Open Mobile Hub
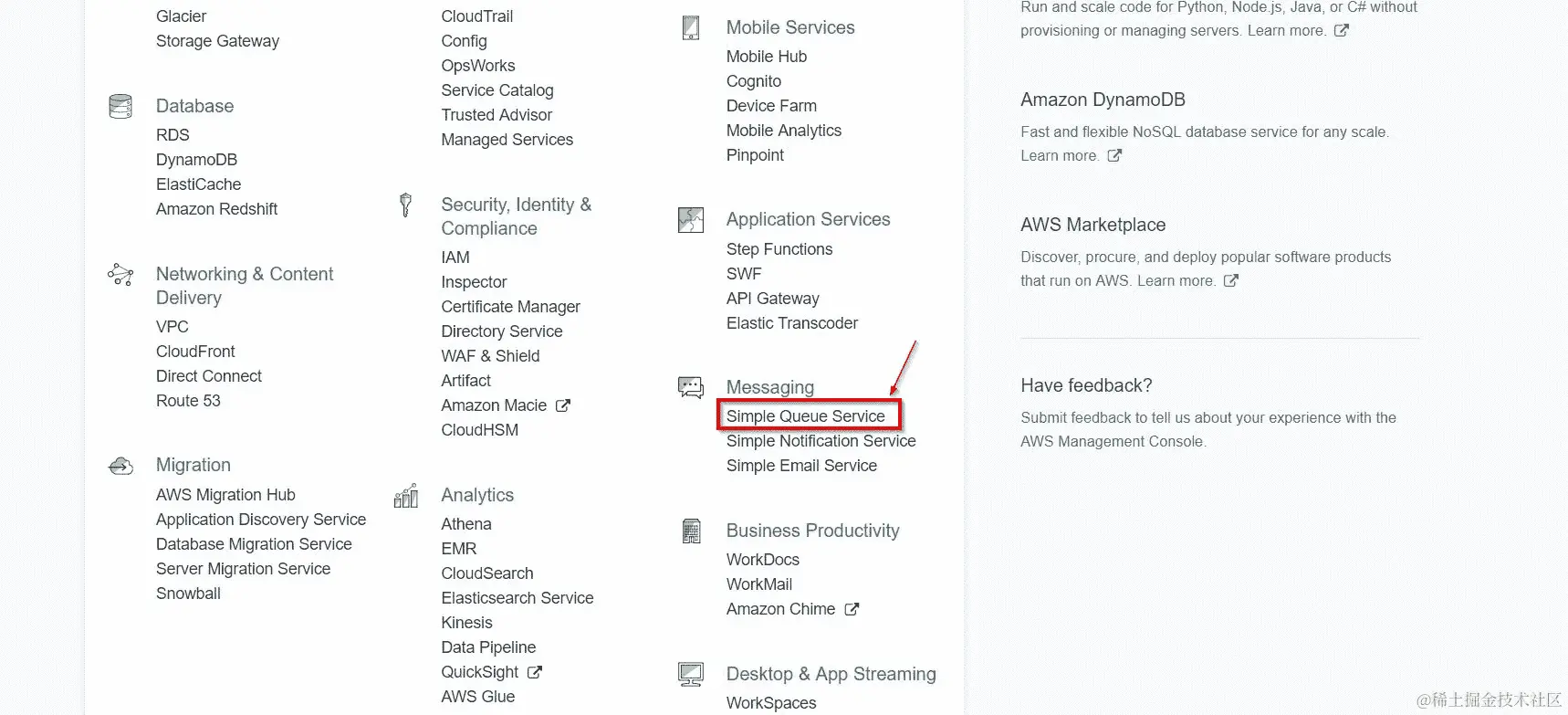 point(767,57)
